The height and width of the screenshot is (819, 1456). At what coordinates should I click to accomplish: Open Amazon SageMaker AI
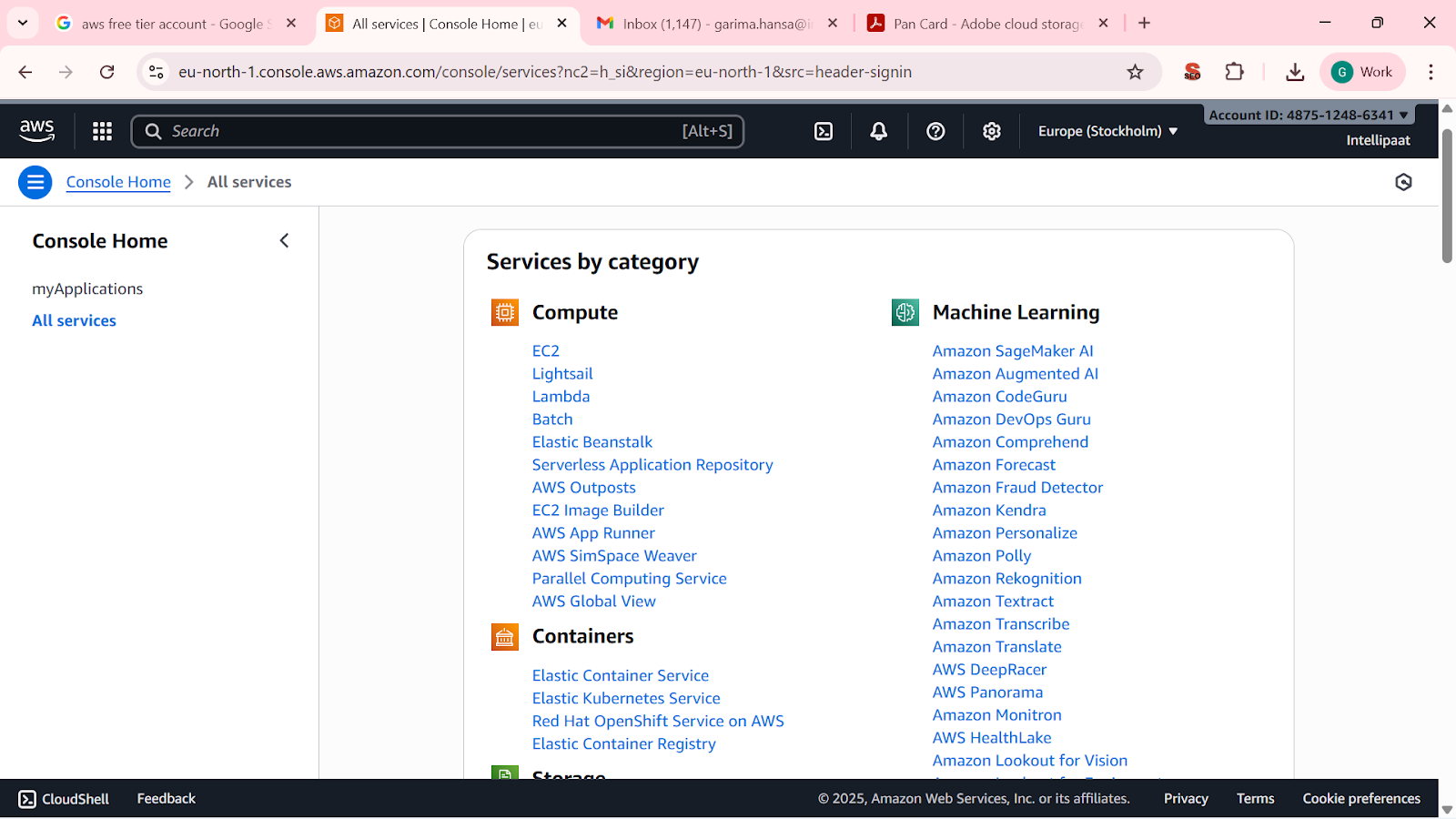[1013, 350]
